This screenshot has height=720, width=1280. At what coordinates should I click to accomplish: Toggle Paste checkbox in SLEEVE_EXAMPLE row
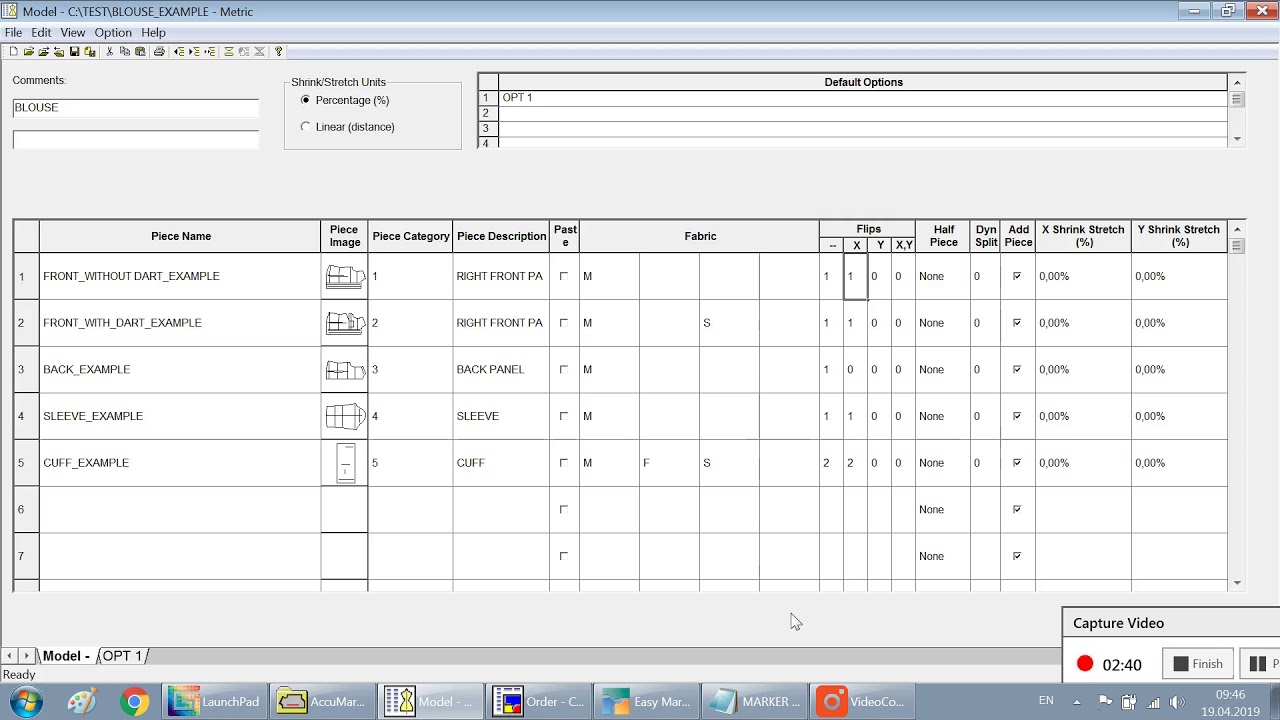[x=563, y=416]
